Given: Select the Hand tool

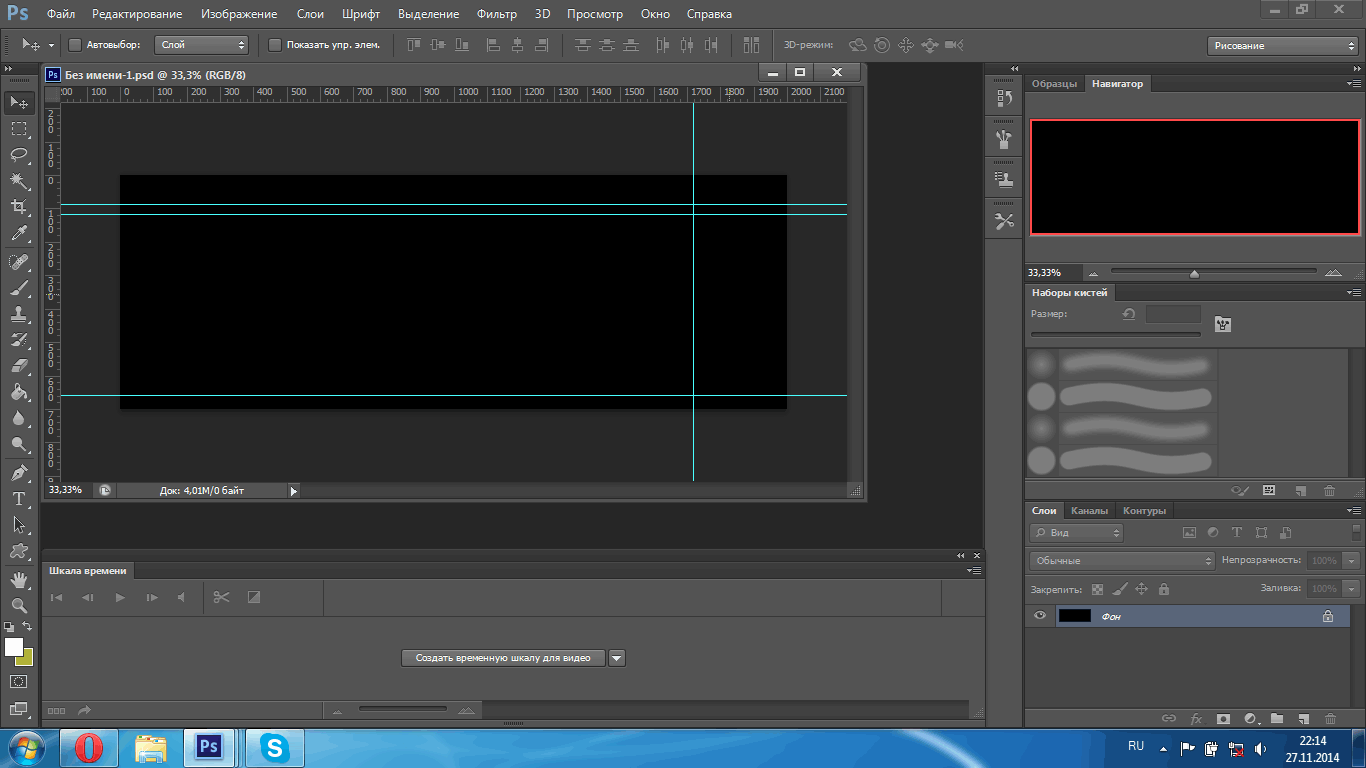Looking at the screenshot, I should 19,580.
